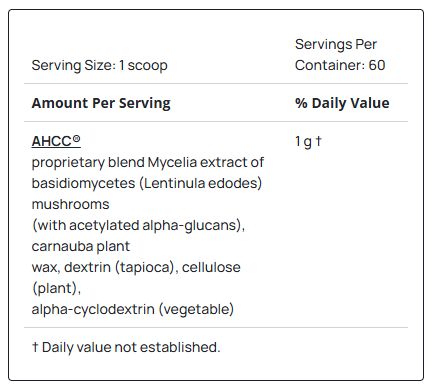Click the 1 g amount value
Image resolution: width=434 pixels, height=388 pixels.
click(303, 141)
